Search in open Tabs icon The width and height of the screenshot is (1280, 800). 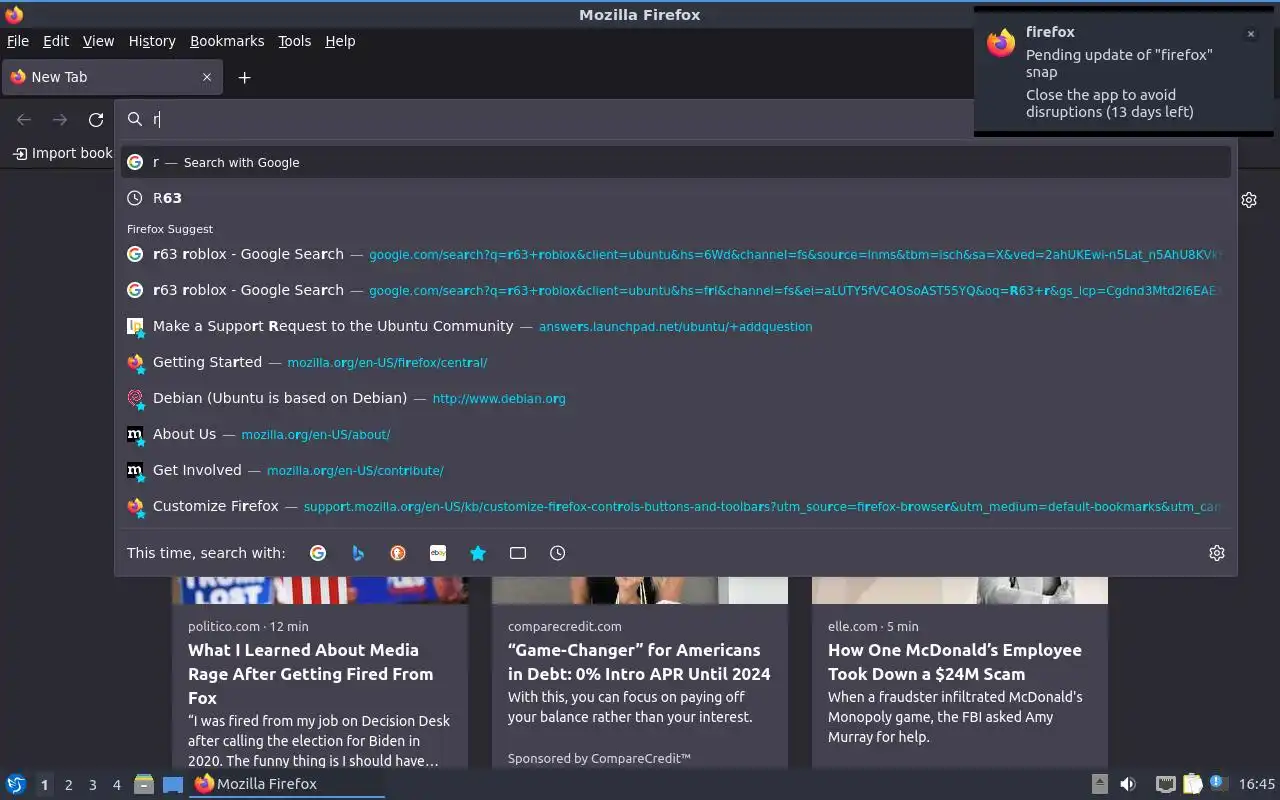point(518,553)
